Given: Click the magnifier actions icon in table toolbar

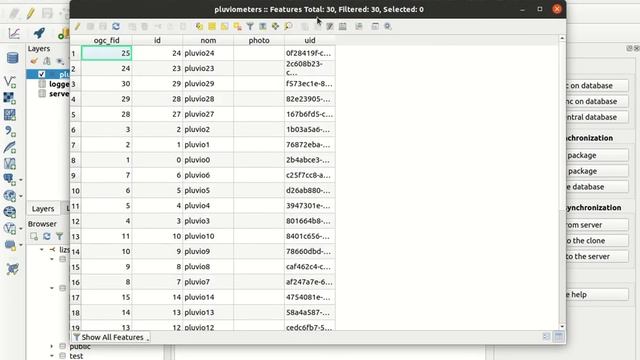Looking at the screenshot, I should pyautogui.click(x=388, y=27).
